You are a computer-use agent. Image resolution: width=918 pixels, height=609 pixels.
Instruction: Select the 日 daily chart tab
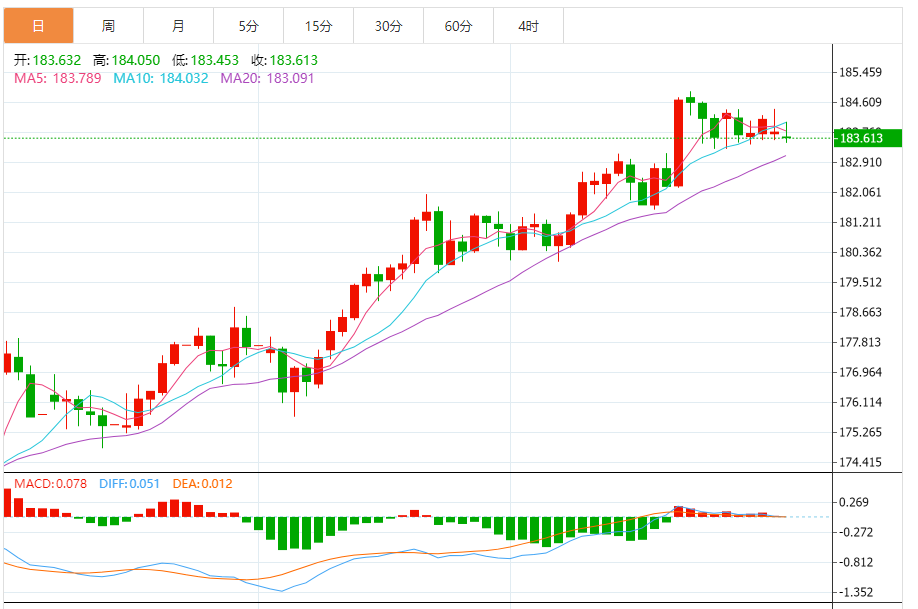38,26
